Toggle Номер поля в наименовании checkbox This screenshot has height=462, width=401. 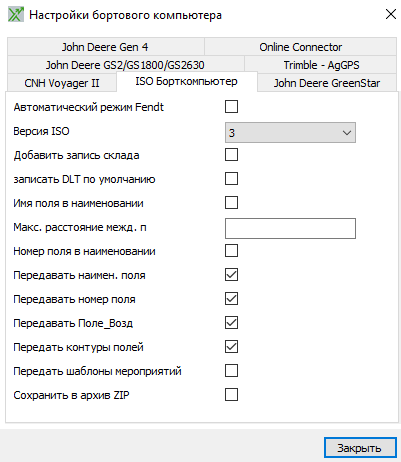(x=231, y=251)
